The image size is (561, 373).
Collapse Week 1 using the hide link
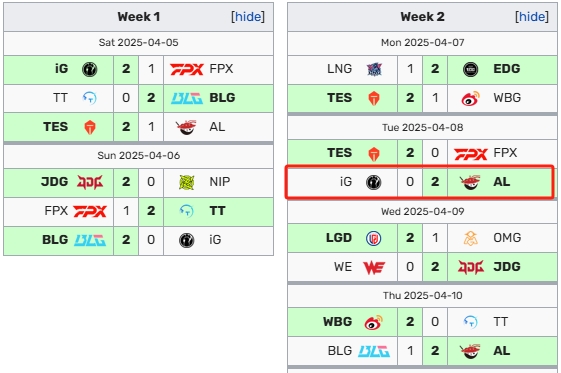248,17
